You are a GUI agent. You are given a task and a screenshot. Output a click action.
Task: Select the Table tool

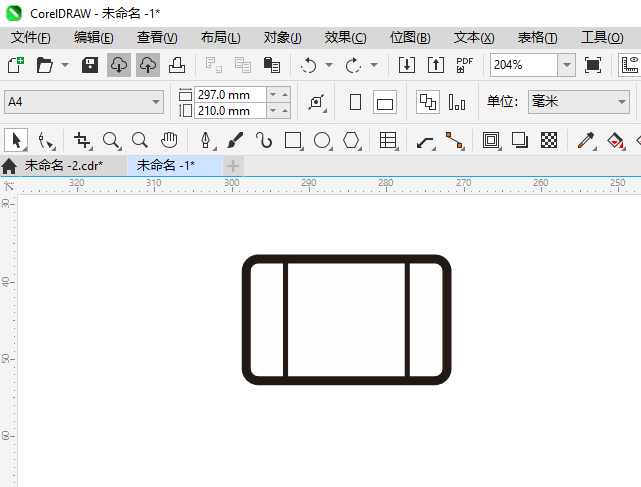[389, 140]
